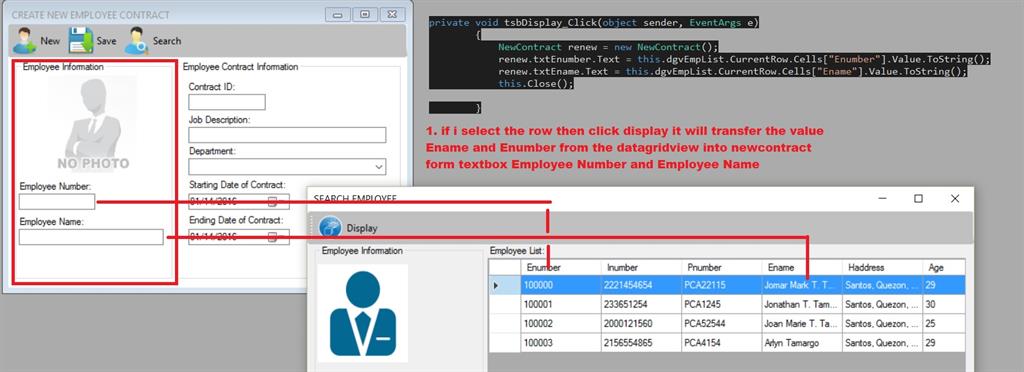This screenshot has width=1024, height=372.
Task: Select the row header of employee 100000
Action: click(505, 285)
